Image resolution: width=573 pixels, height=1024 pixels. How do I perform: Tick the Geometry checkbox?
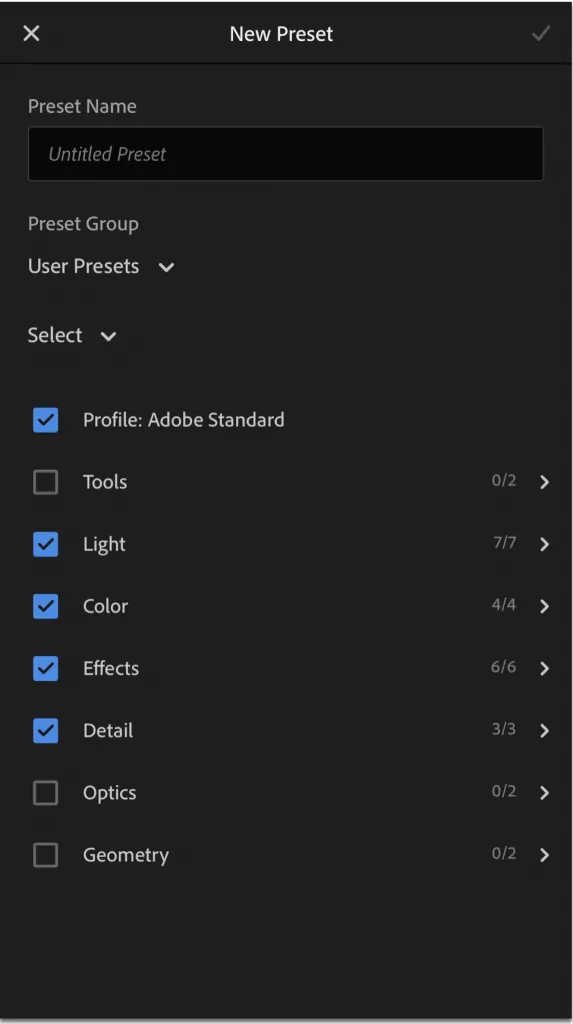(x=46, y=855)
